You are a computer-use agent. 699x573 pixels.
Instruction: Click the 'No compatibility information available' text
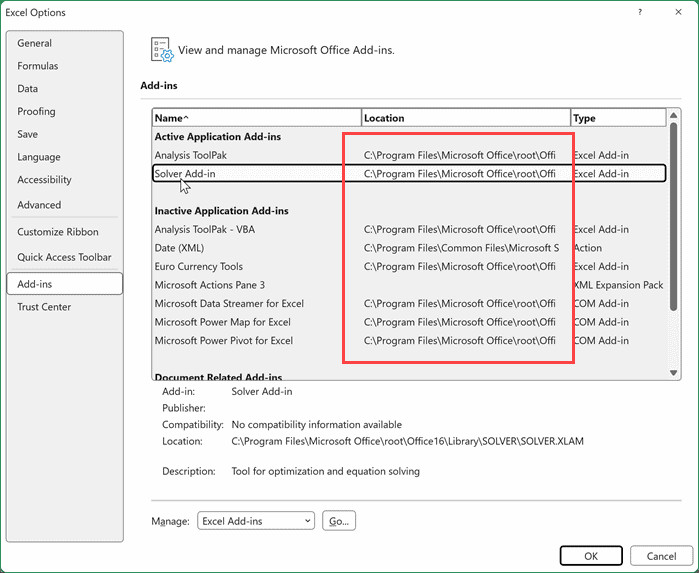click(x=317, y=425)
